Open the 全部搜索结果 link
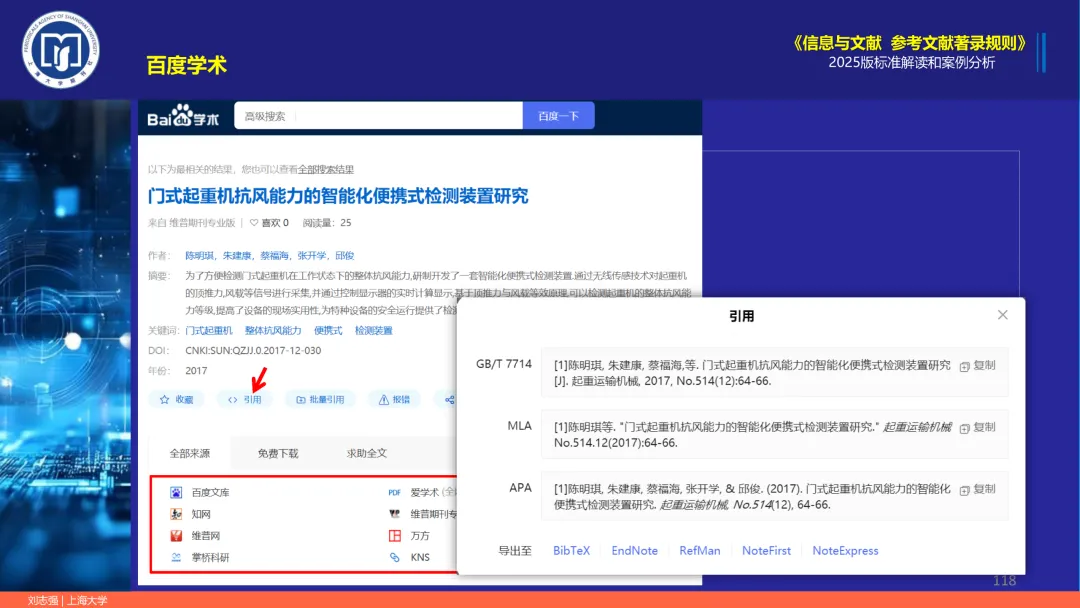1080x608 pixels. point(326,169)
